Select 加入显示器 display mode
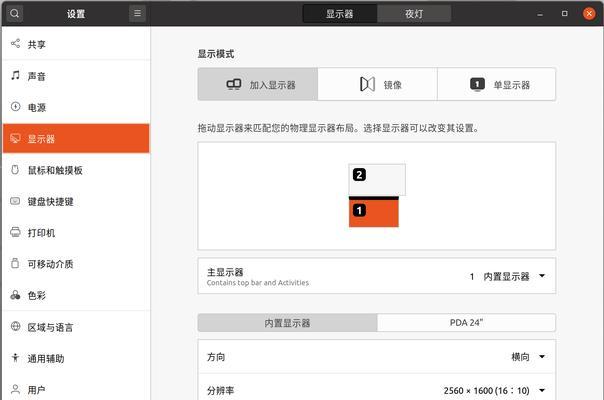This screenshot has height=400, width=604. pyautogui.click(x=258, y=84)
